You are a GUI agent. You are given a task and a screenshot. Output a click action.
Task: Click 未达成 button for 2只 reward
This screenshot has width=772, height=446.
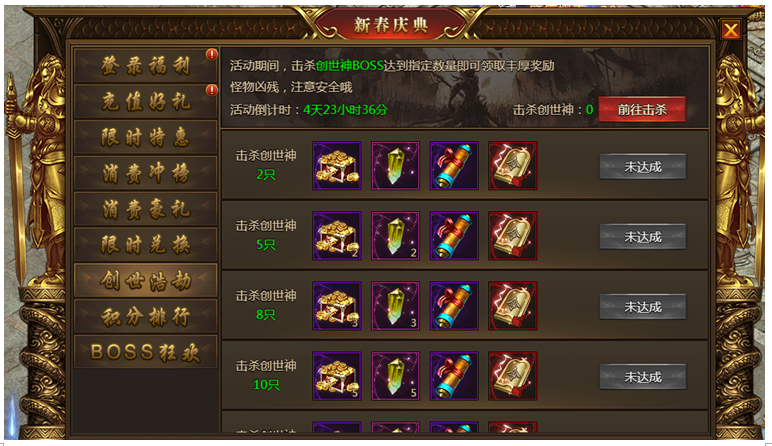(643, 167)
